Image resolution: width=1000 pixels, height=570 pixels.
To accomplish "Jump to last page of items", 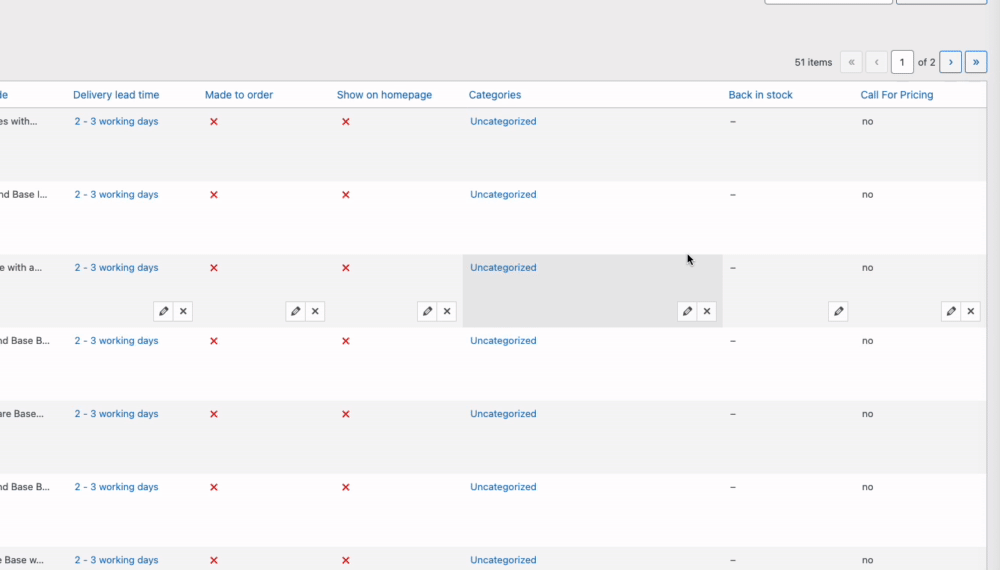I will click(976, 62).
